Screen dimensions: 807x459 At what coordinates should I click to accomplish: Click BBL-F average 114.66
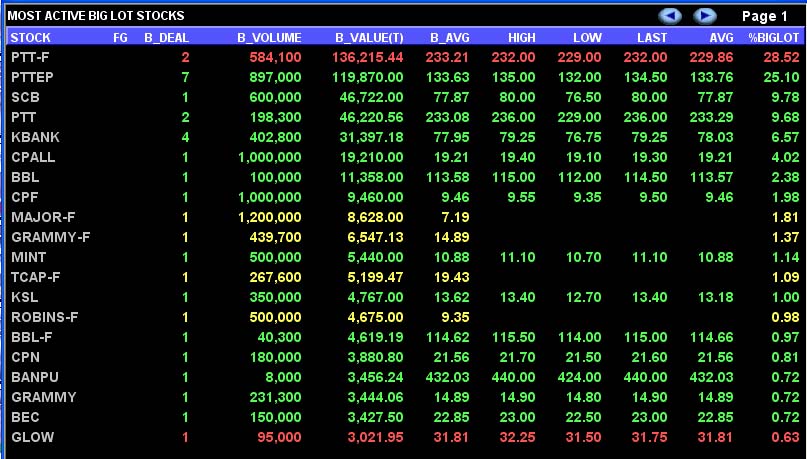tap(711, 338)
